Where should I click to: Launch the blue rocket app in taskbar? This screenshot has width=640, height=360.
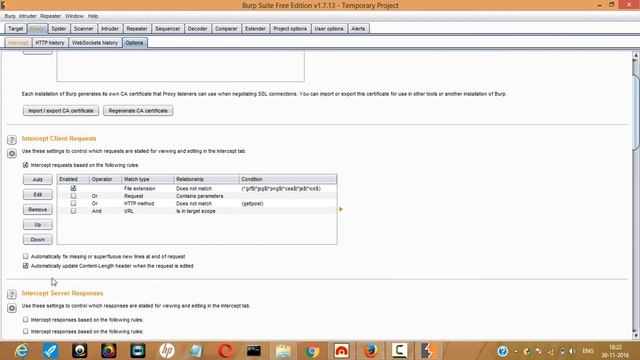(51, 351)
